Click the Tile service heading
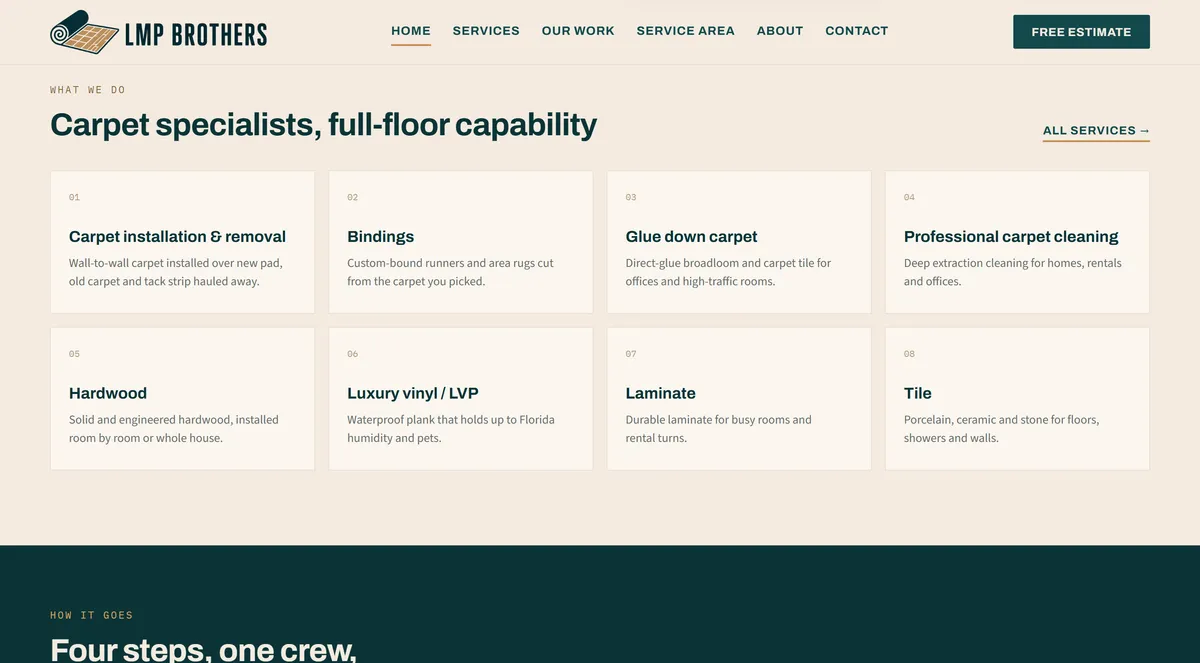The image size is (1200, 663). coord(918,393)
